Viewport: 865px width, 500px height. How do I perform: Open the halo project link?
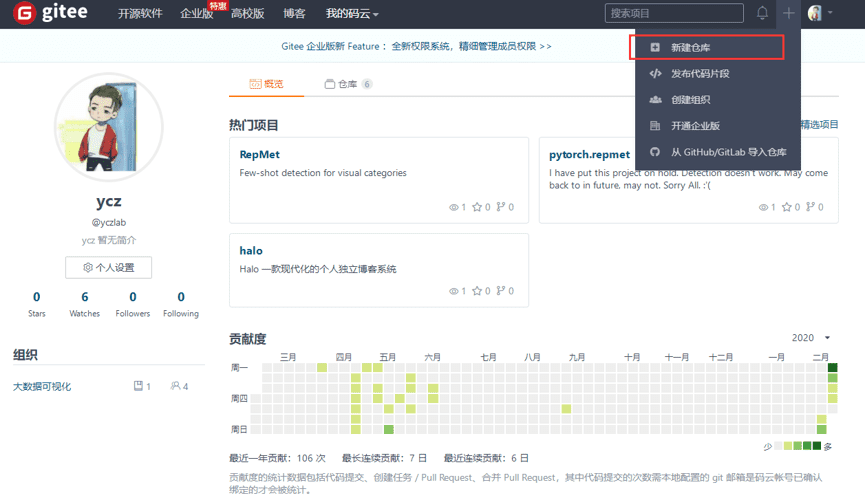pos(251,251)
